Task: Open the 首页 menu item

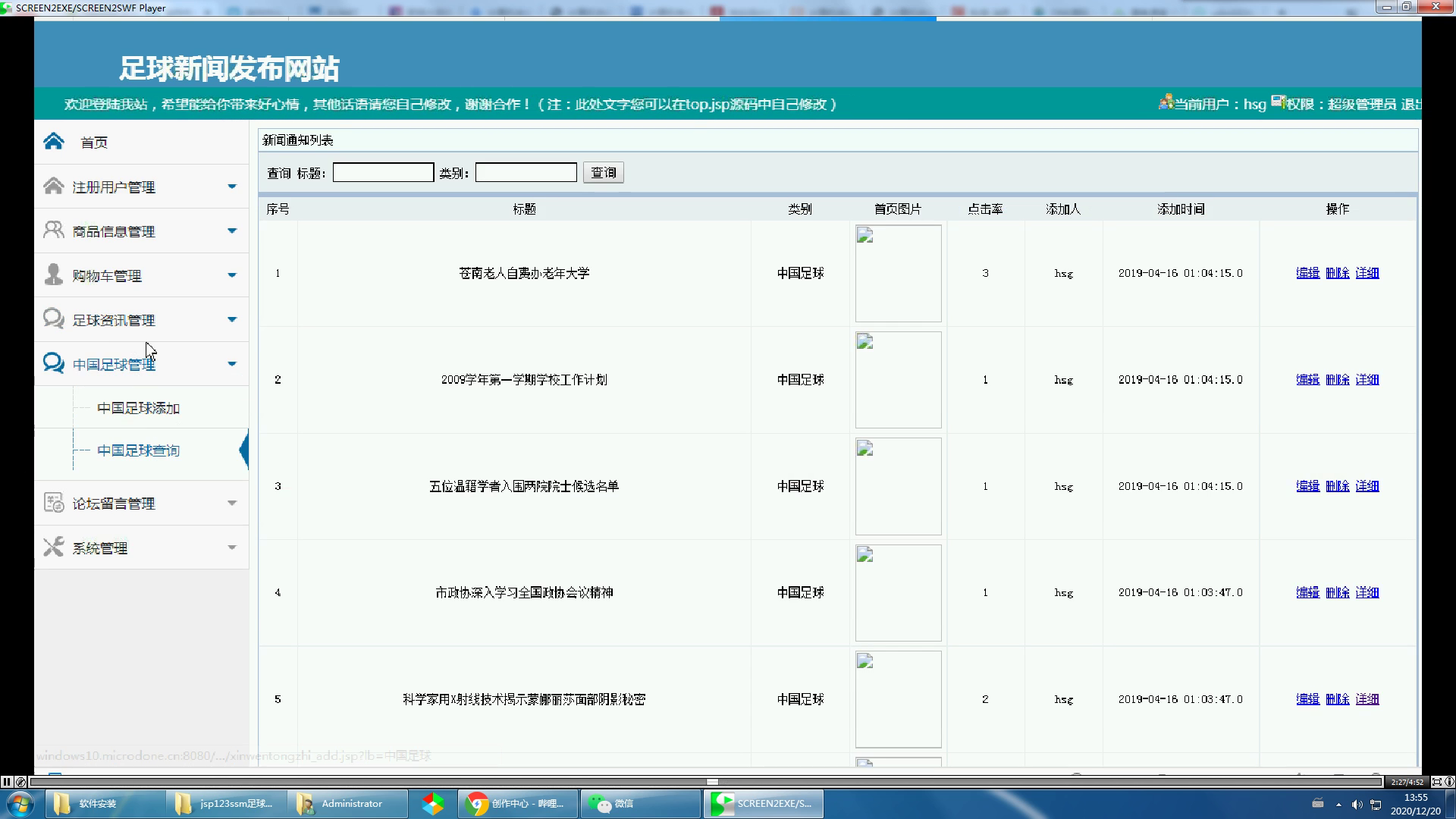Action: pos(94,143)
